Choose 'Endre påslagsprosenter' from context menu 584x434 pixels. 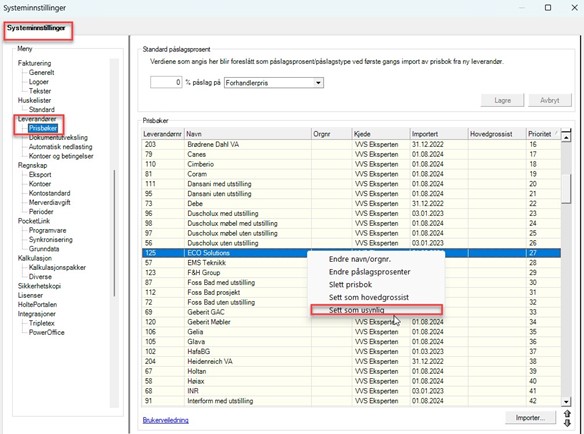[369, 272]
